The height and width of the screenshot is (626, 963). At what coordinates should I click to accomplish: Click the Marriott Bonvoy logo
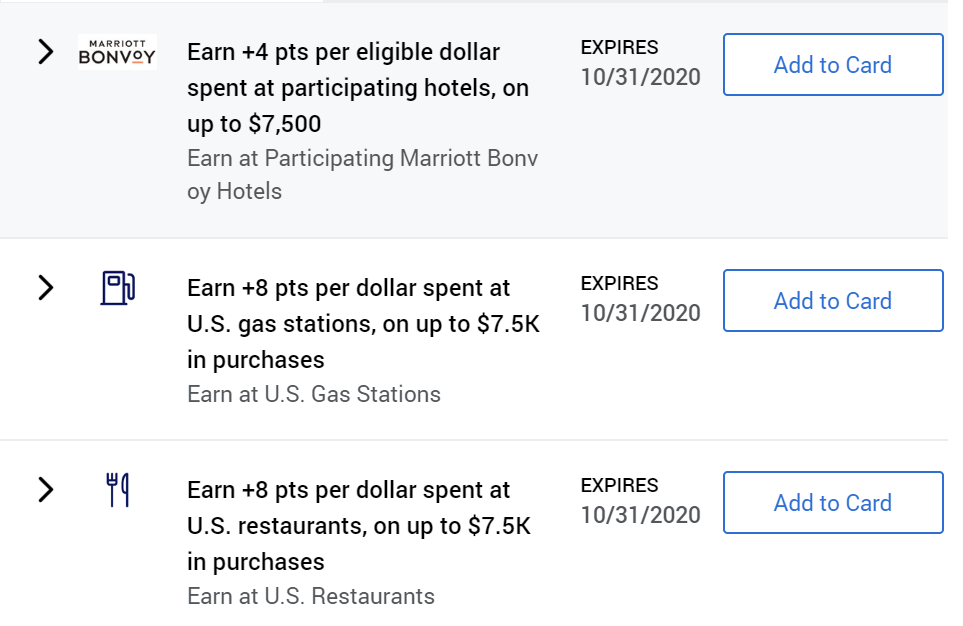(x=117, y=52)
